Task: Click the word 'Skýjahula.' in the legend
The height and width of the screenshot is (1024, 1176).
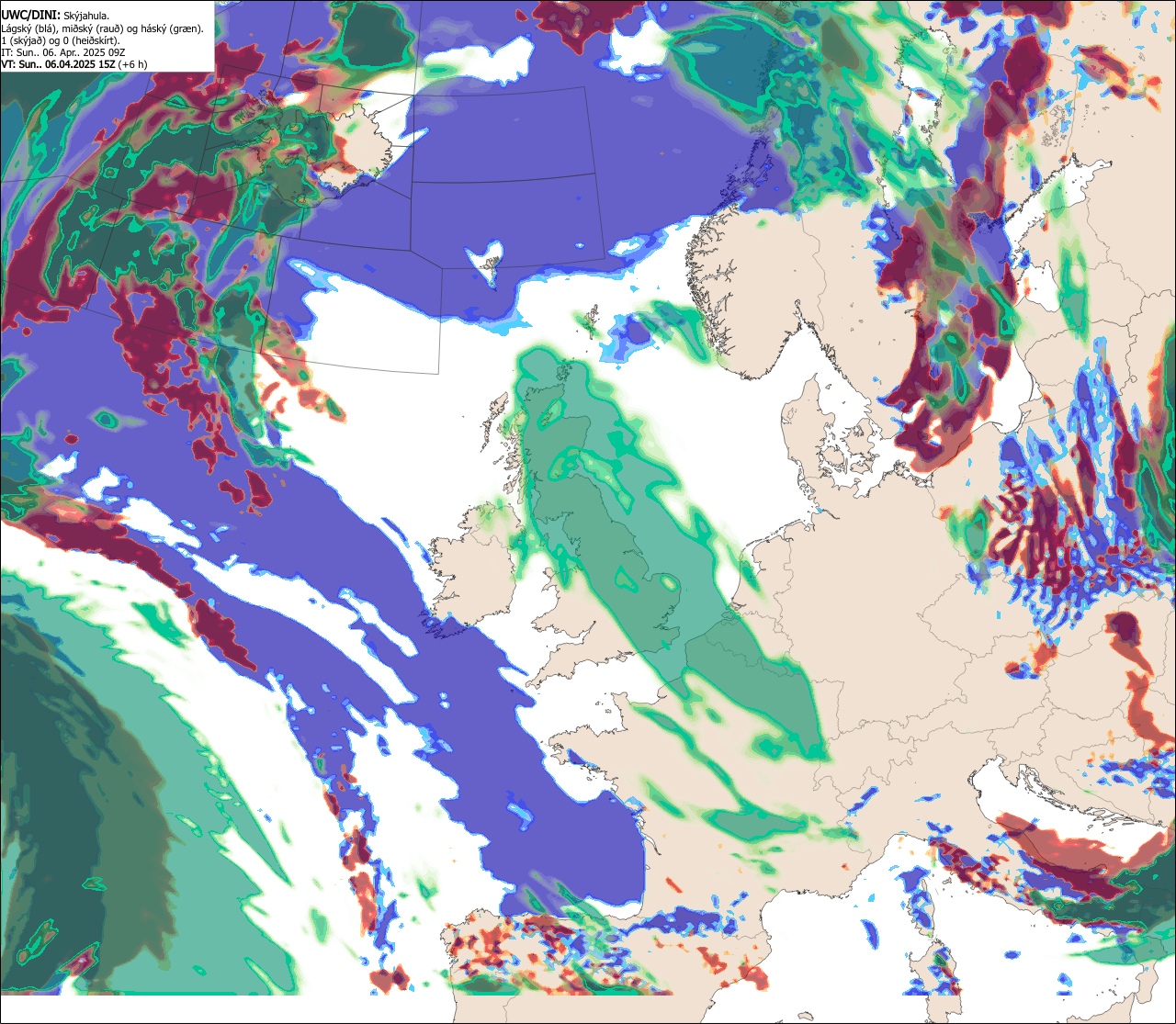Action: pyautogui.click(x=86, y=17)
